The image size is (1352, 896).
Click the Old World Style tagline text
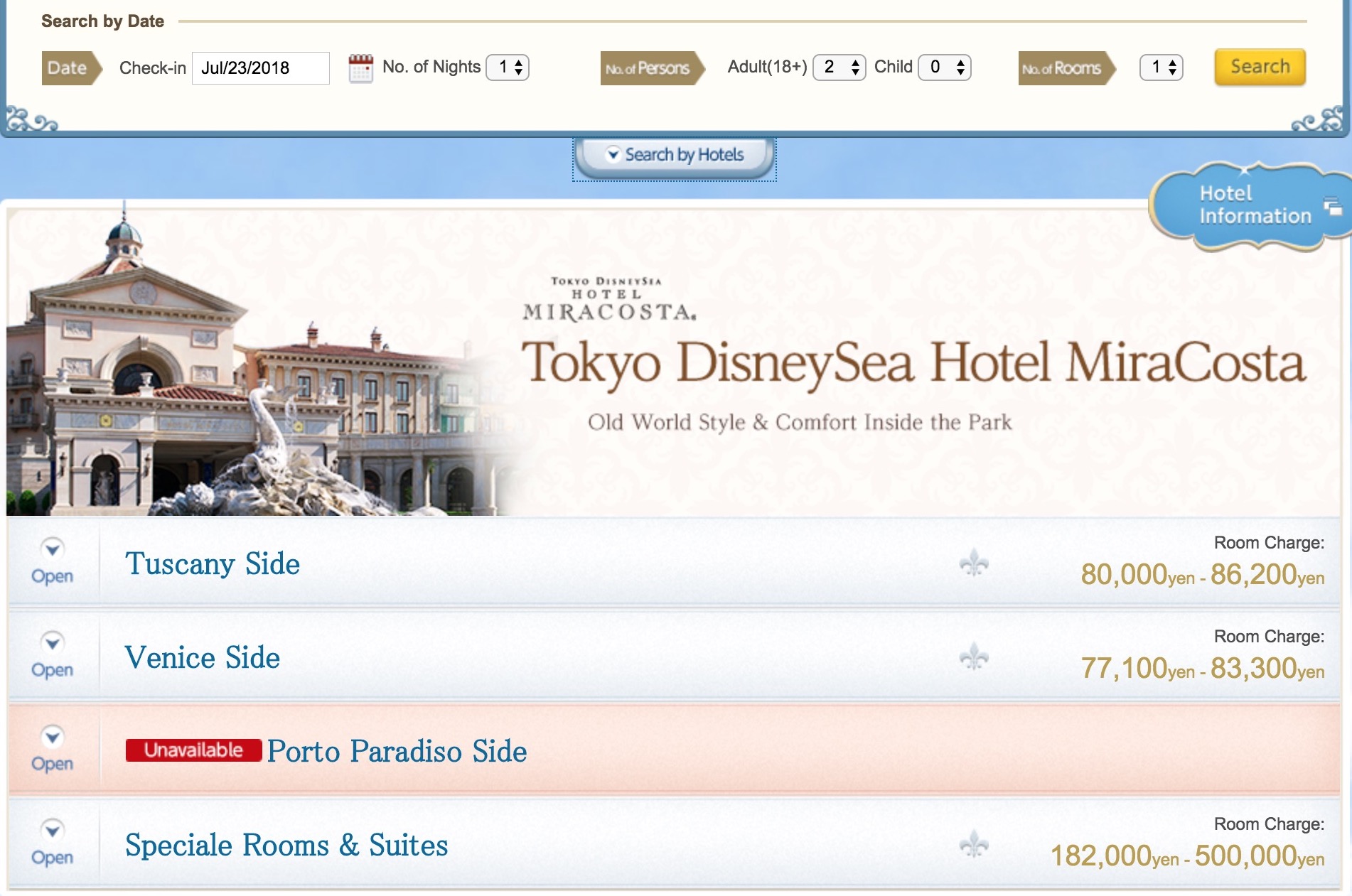(800, 422)
